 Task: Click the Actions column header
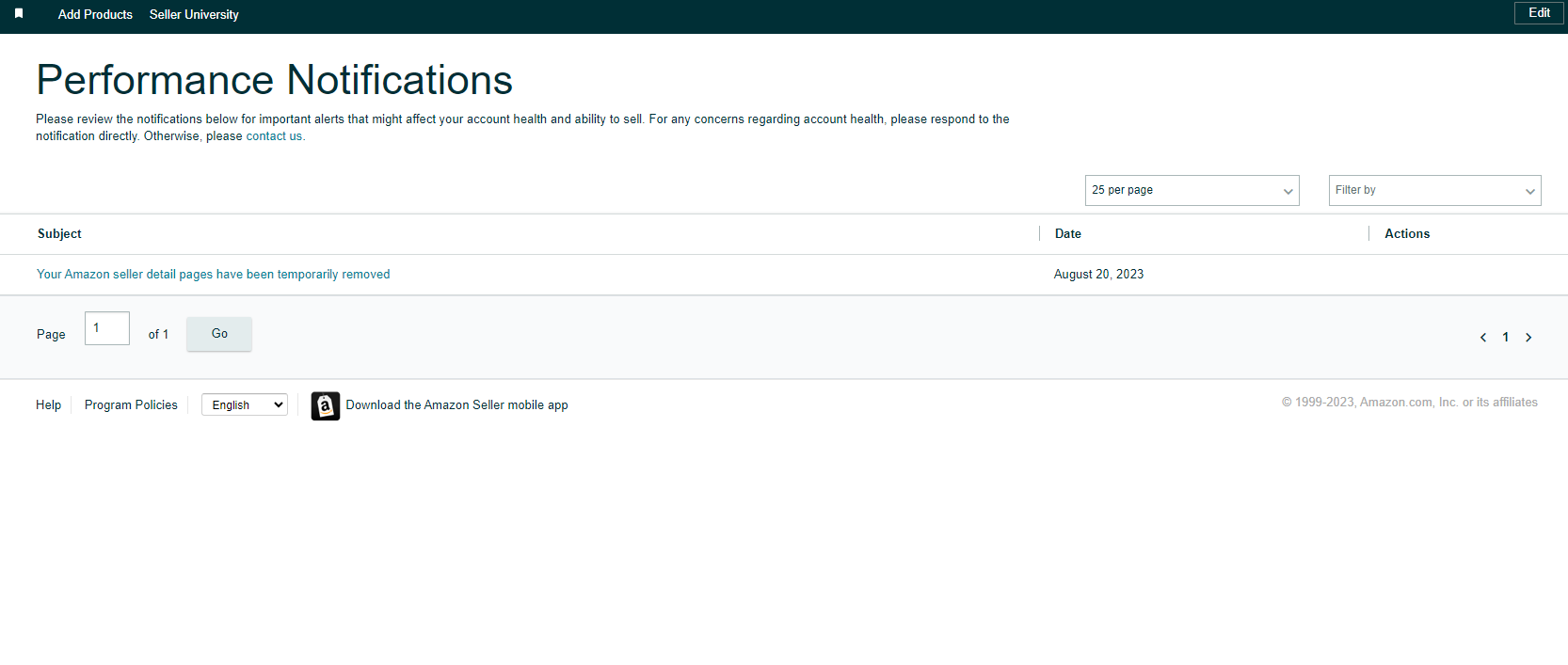[1406, 233]
